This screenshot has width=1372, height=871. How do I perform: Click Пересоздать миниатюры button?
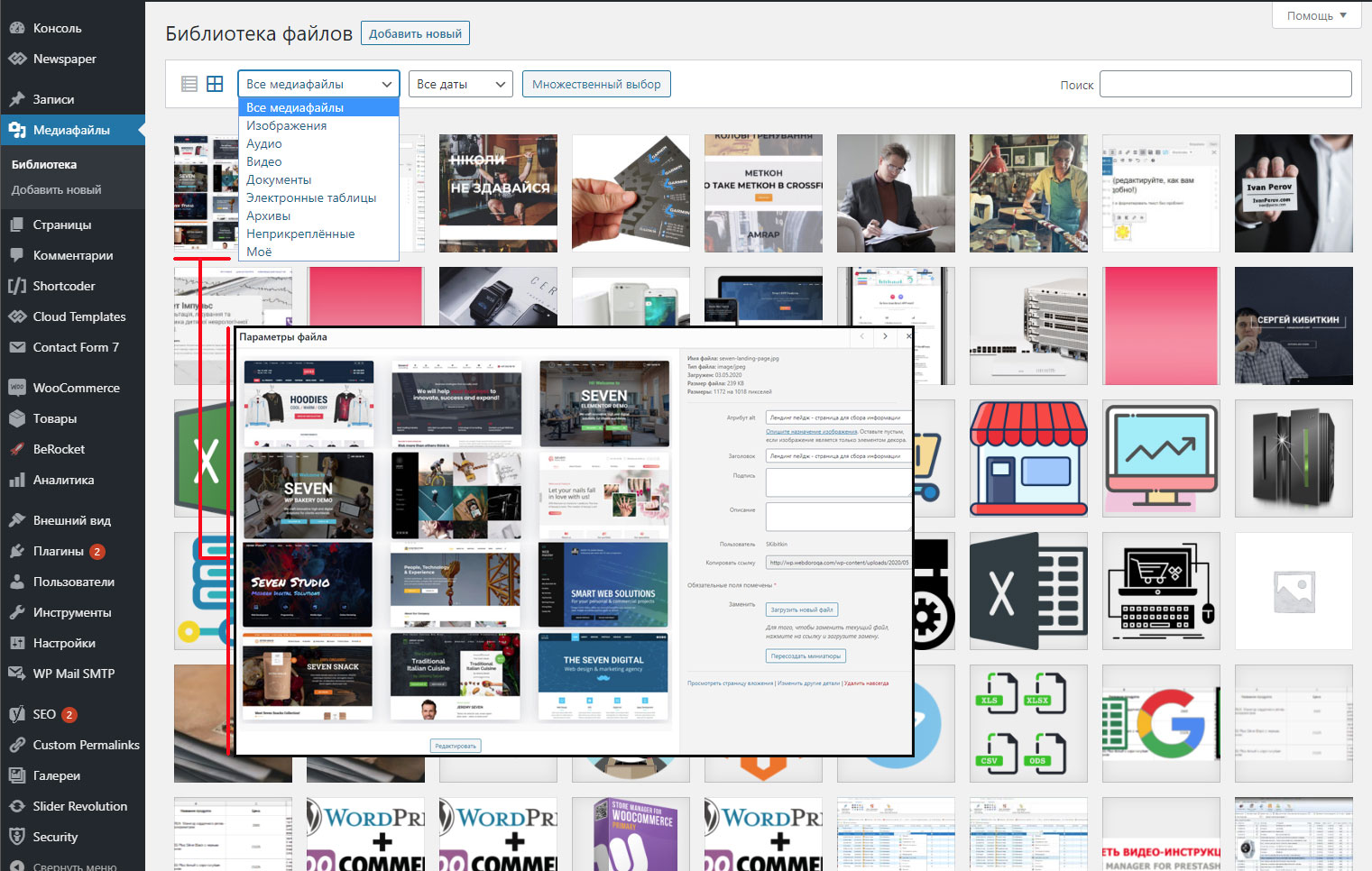pos(806,656)
